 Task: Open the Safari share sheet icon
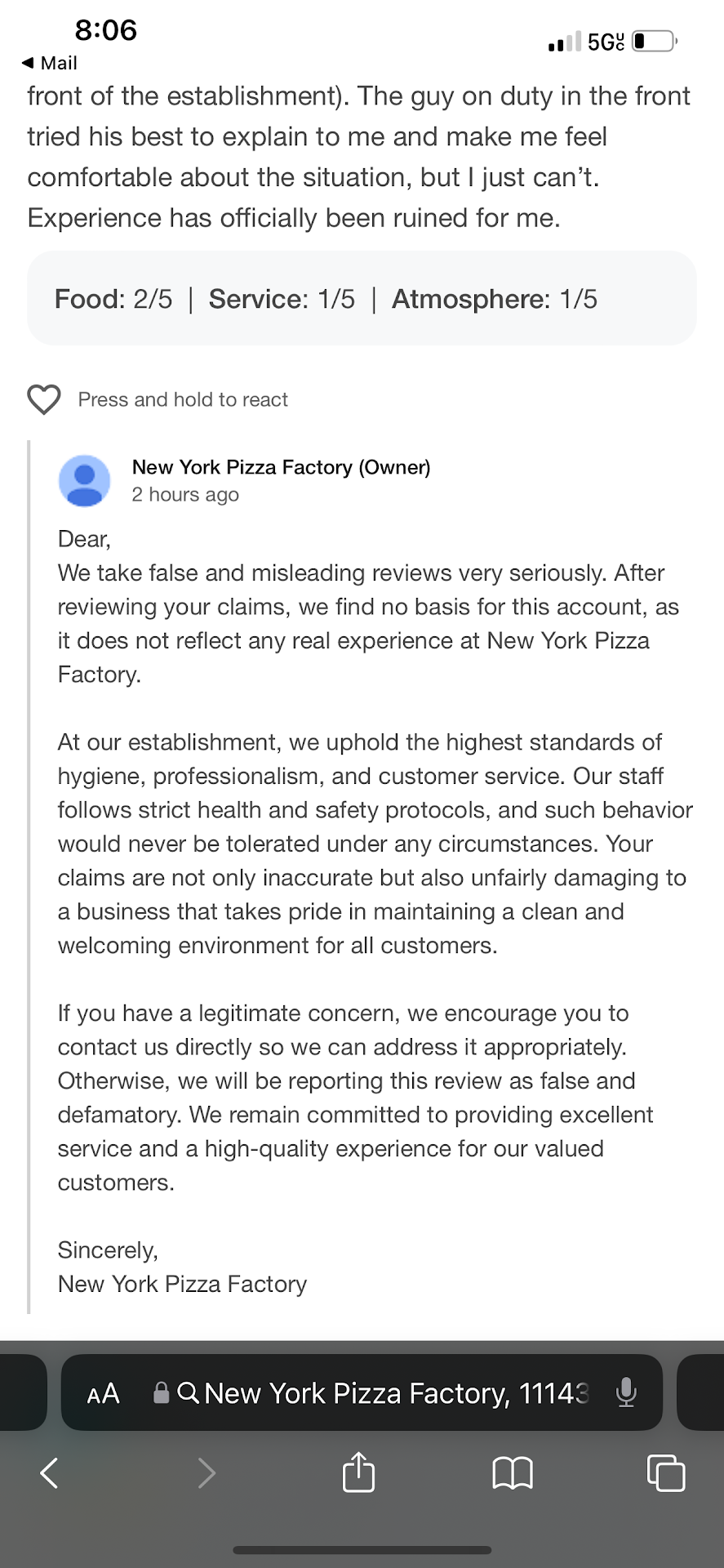pyautogui.click(x=358, y=1472)
